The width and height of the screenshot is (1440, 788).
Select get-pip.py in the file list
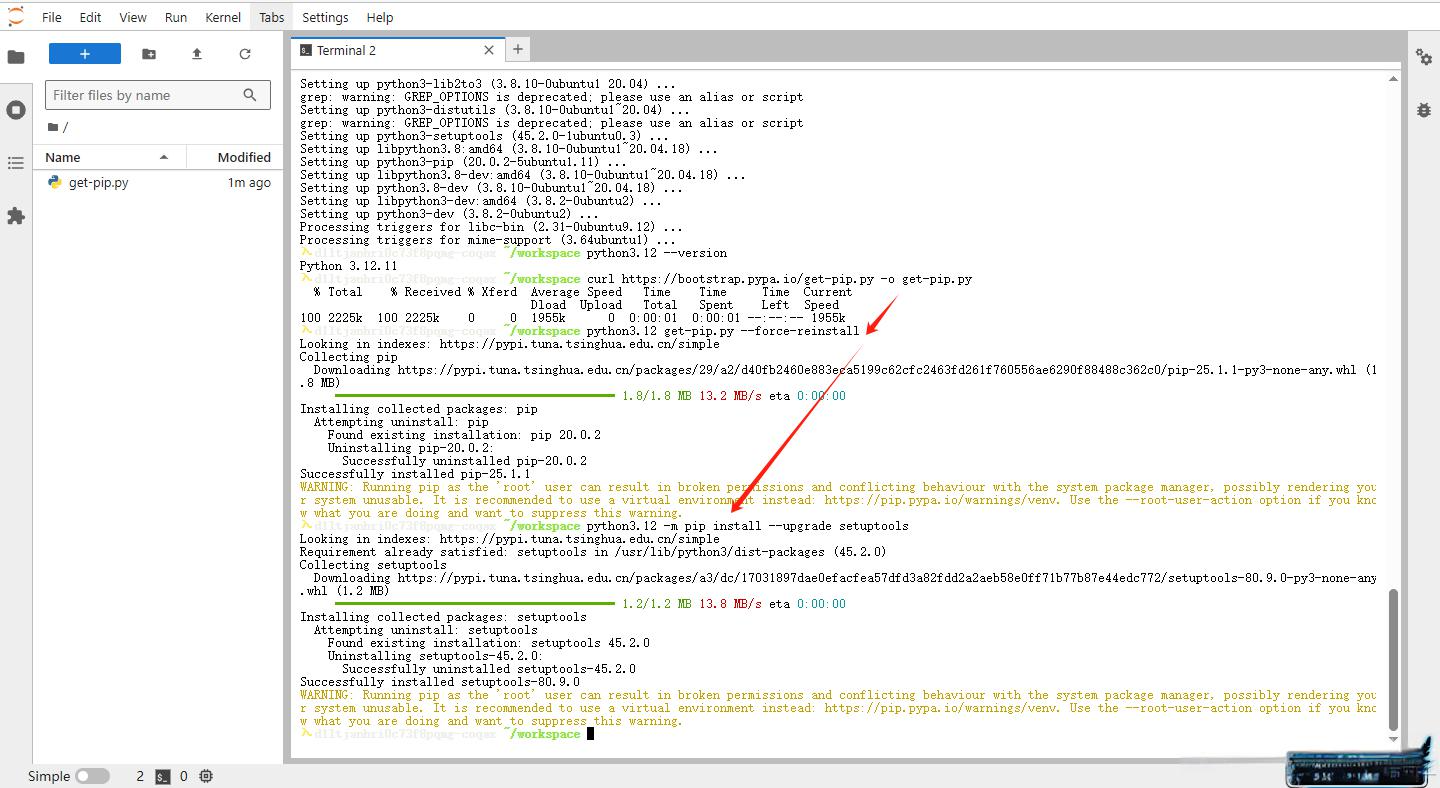[98, 183]
